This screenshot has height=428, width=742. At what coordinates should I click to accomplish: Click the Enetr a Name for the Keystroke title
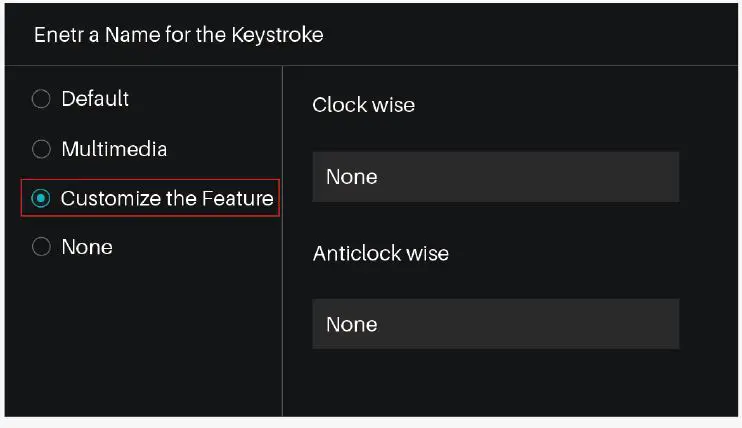[x=179, y=35]
